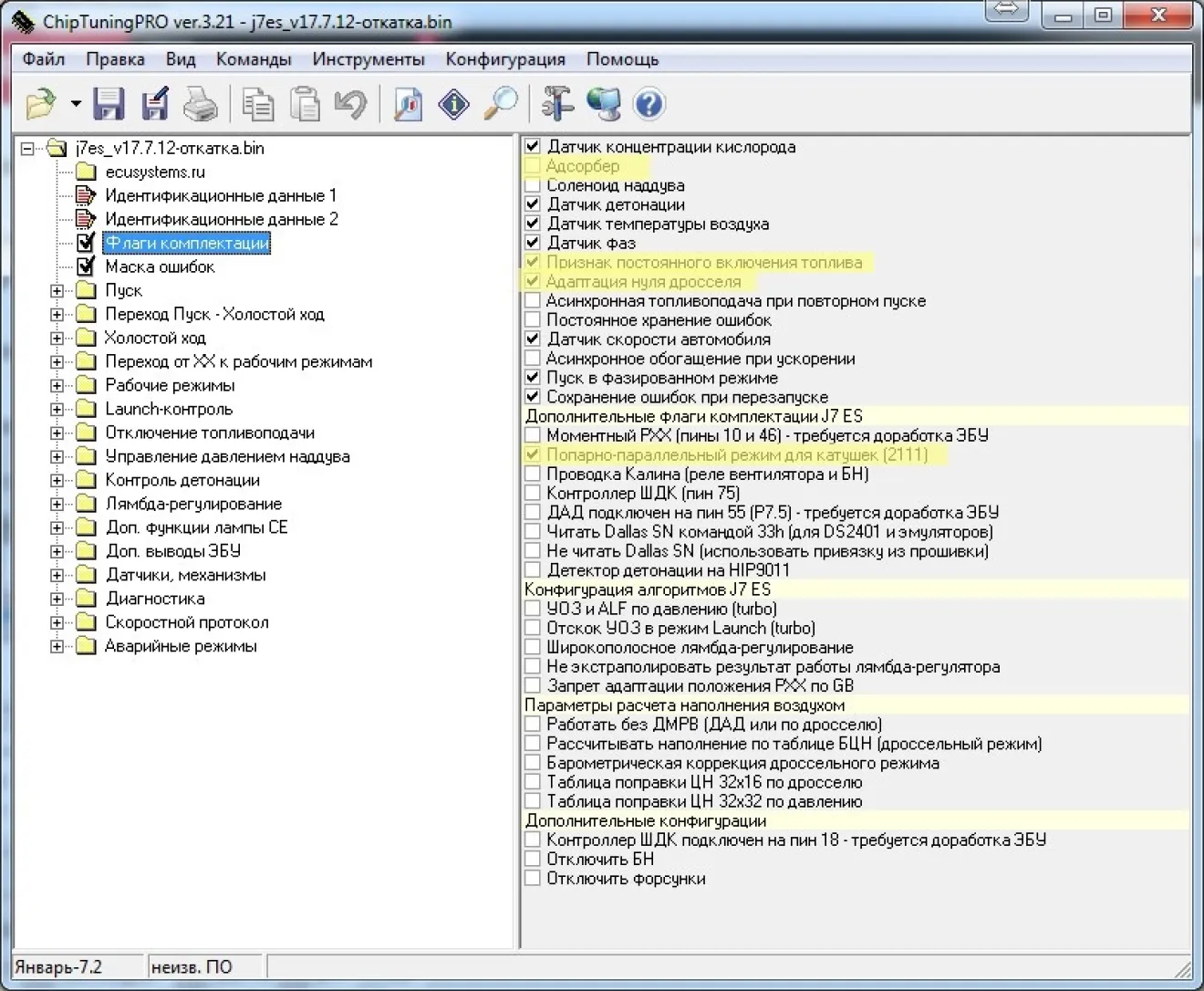Toggle the Датчик детонации checkbox
This screenshot has width=1204, height=991.
(x=533, y=204)
